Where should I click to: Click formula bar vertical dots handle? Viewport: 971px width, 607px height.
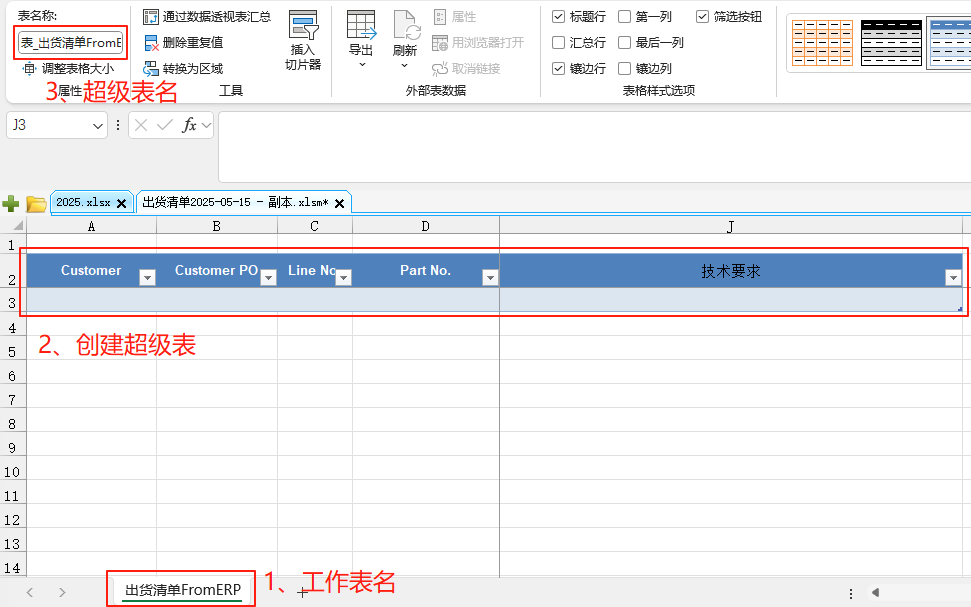tap(118, 125)
